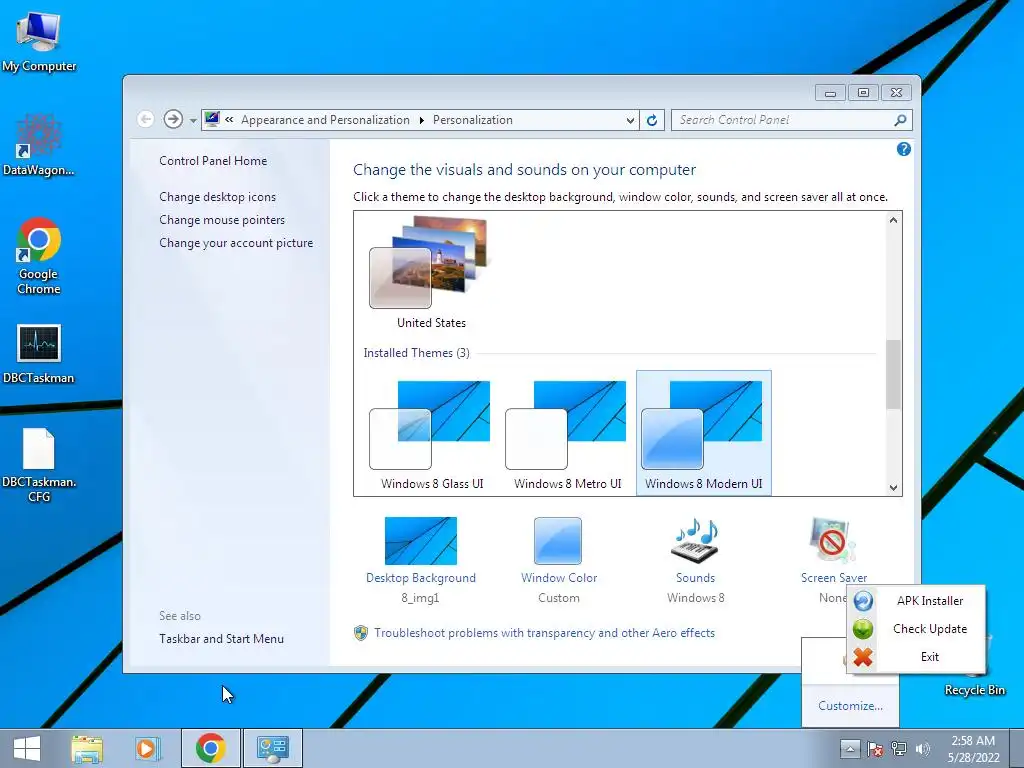Open Troubleshoot problems with transparency link
1024x768 pixels.
(544, 633)
